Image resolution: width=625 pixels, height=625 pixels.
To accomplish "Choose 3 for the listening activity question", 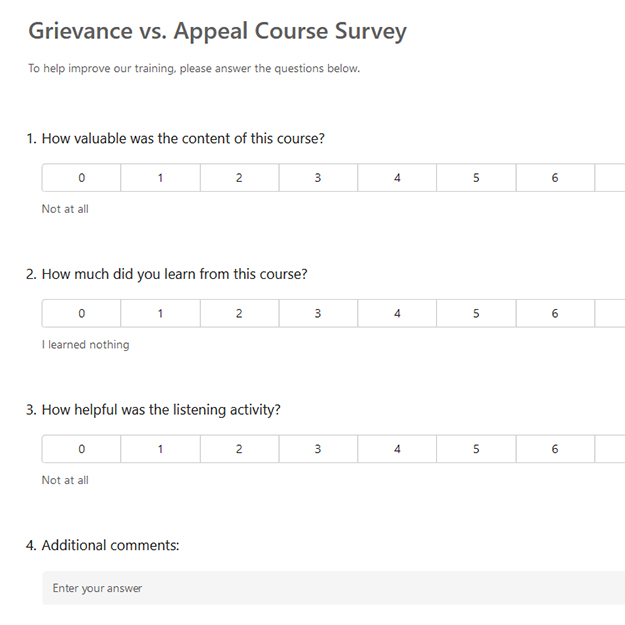I will pos(318,449).
